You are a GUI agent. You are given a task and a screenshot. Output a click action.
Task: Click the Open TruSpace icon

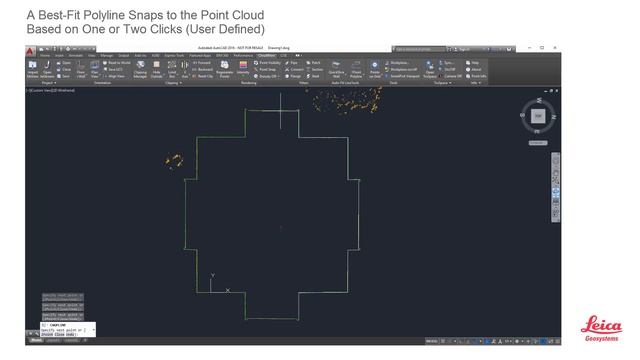[x=429, y=69]
